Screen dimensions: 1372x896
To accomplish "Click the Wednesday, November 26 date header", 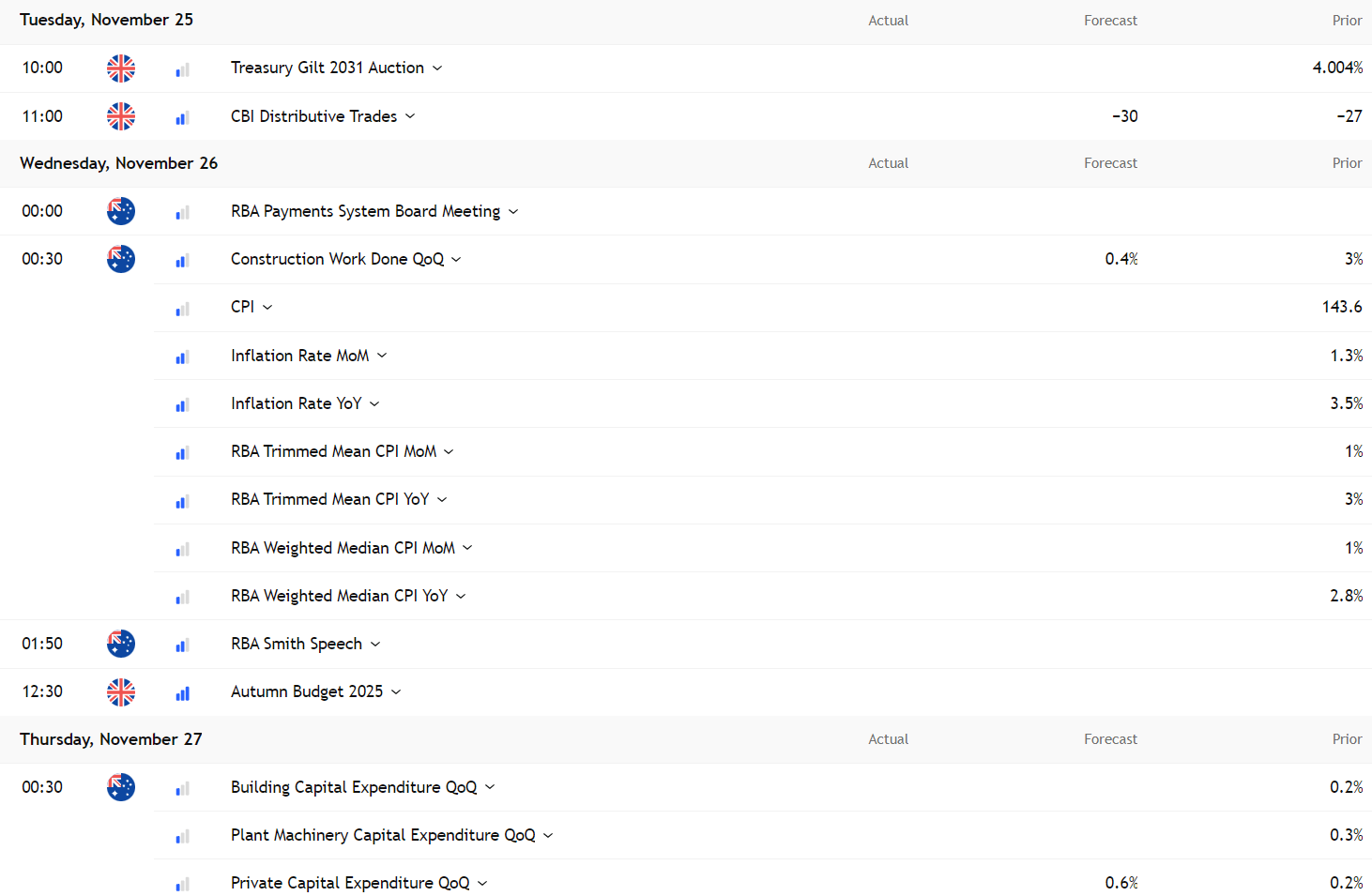I will click(x=118, y=163).
